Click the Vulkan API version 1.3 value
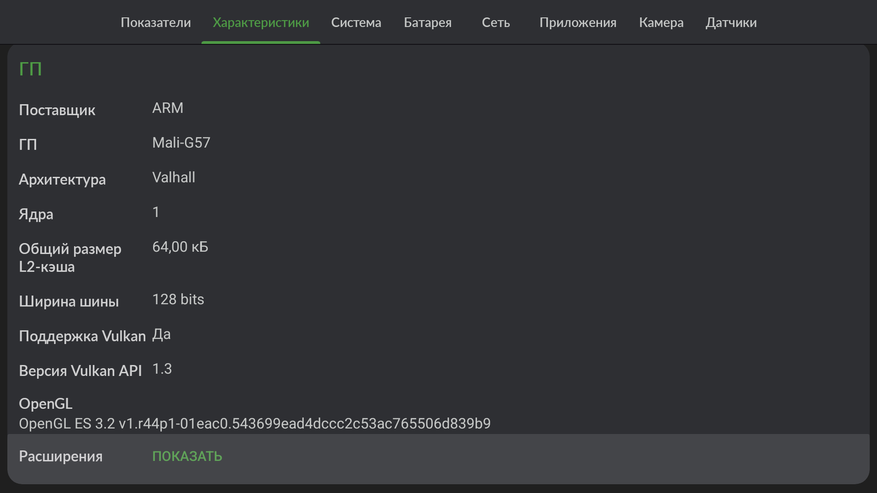 tap(162, 369)
